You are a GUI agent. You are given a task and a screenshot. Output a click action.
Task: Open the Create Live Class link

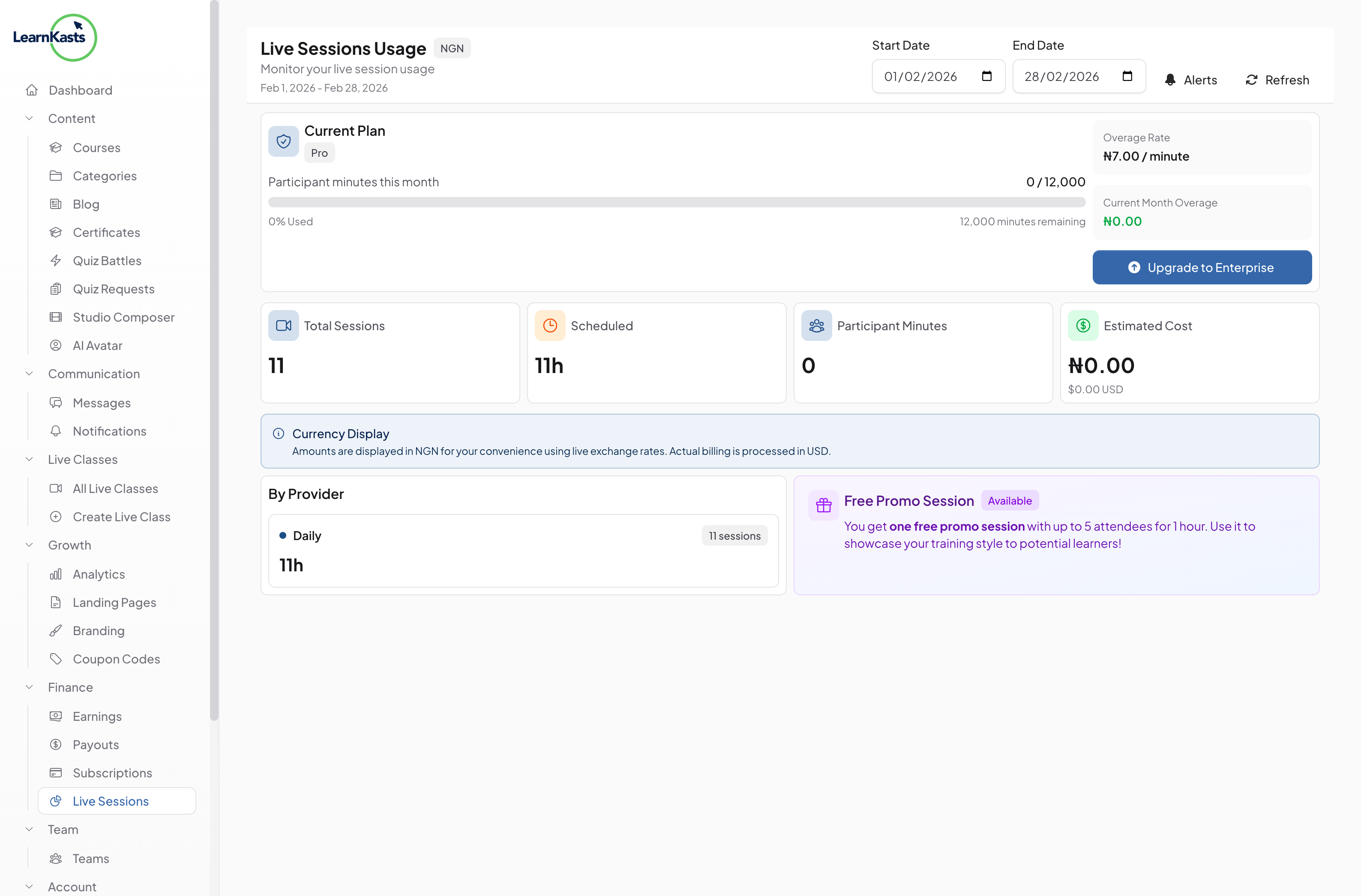121,517
